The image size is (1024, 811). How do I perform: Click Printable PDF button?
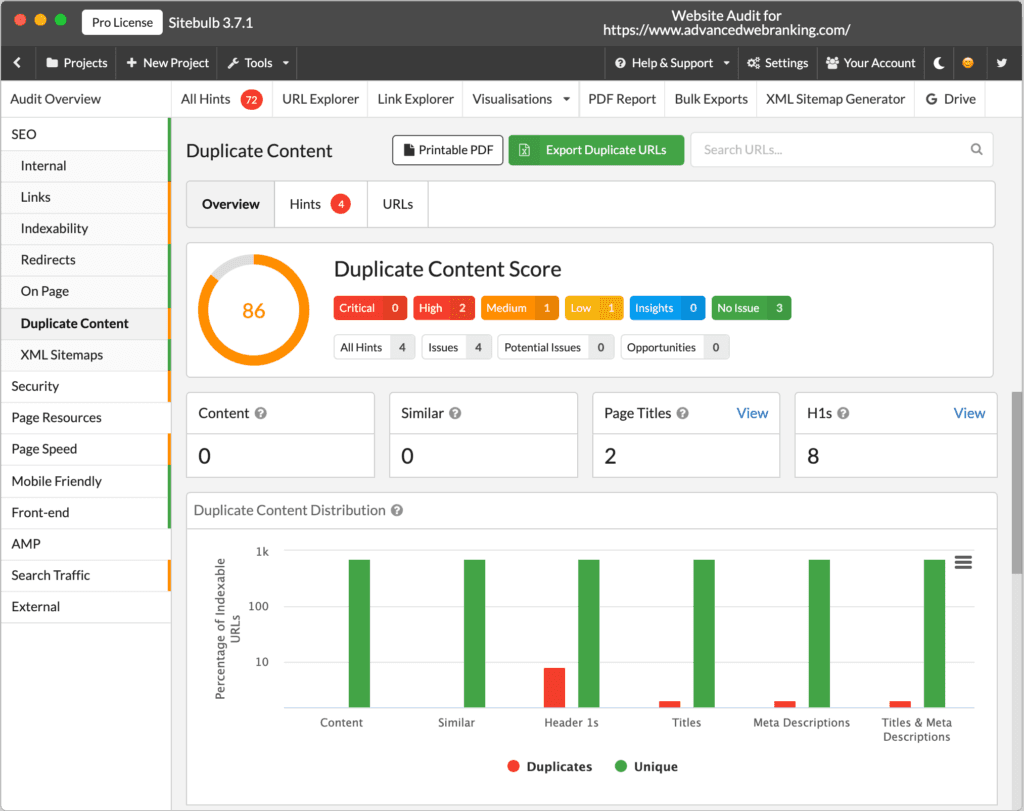[448, 150]
